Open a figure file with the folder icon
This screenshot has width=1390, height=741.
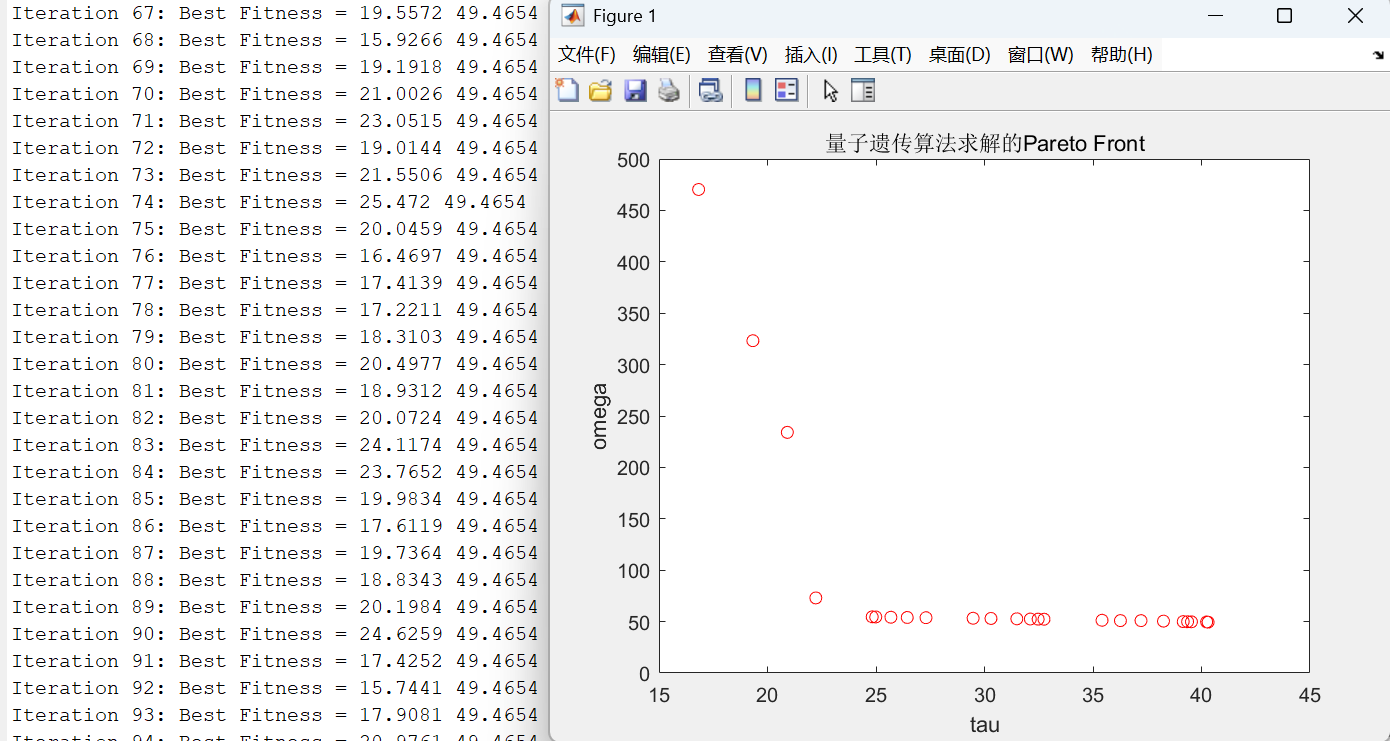600,91
